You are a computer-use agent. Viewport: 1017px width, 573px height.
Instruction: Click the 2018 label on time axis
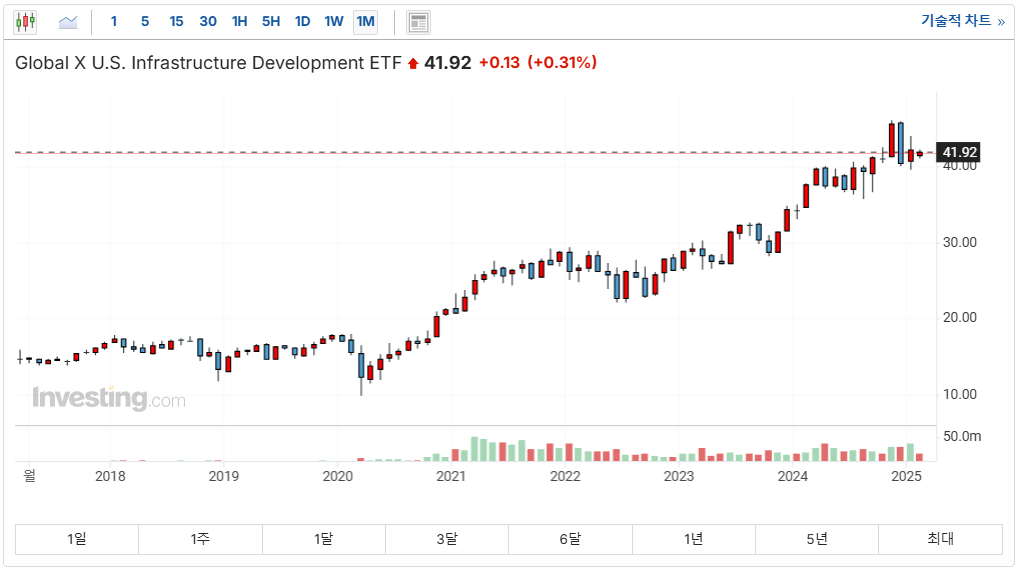pyautogui.click(x=110, y=476)
